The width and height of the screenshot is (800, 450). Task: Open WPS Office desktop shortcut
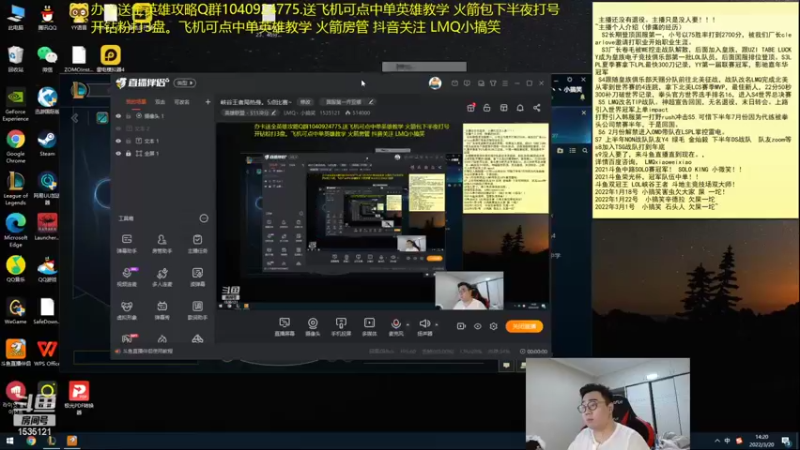47,353
